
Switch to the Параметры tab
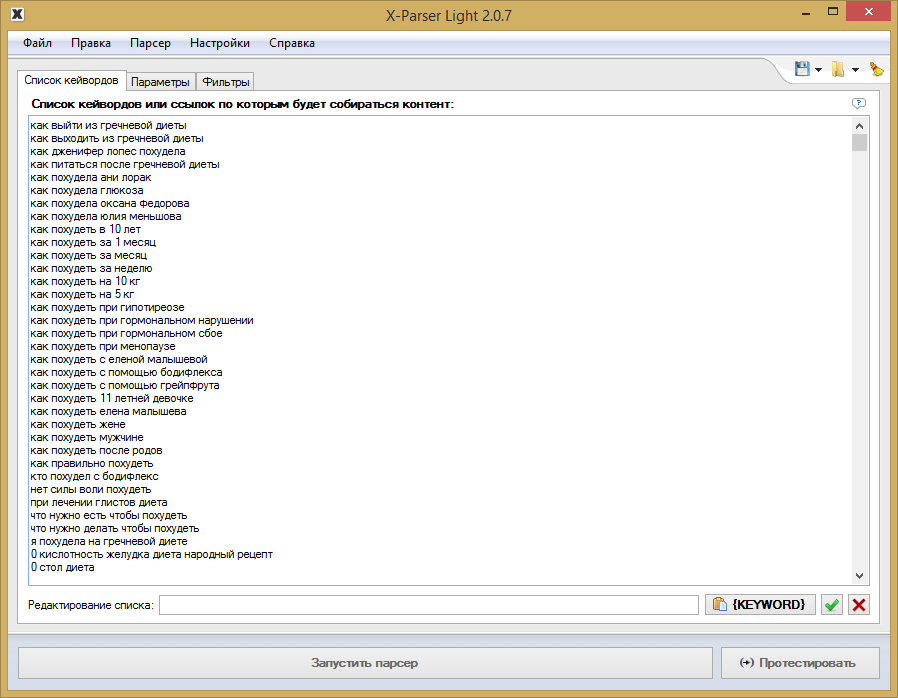pos(160,82)
